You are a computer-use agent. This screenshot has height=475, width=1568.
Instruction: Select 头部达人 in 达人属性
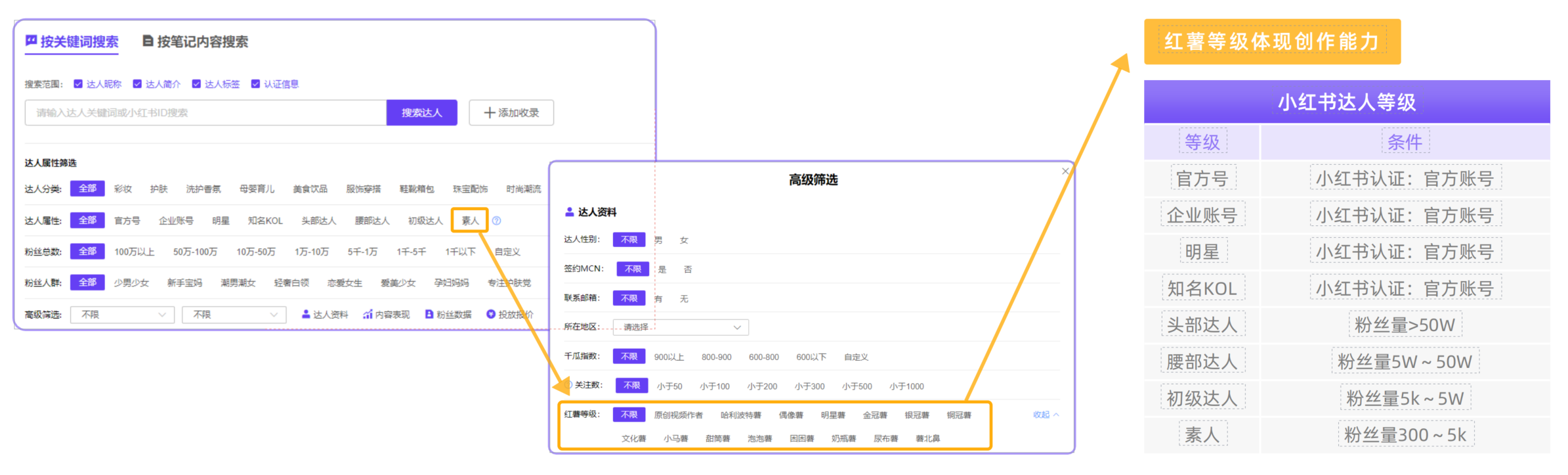319,221
